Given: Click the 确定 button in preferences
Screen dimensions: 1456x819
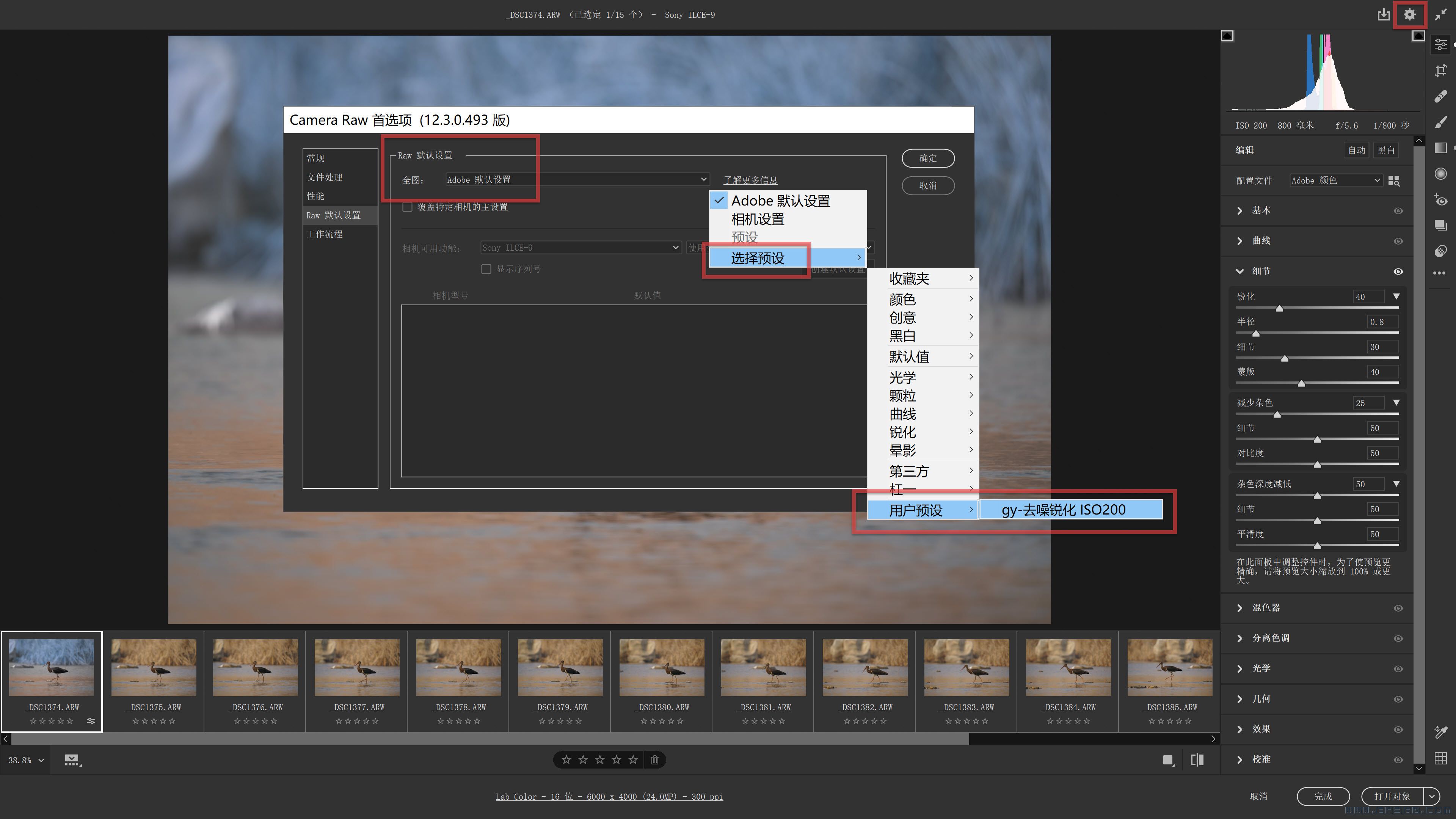Looking at the screenshot, I should pyautogui.click(x=927, y=158).
